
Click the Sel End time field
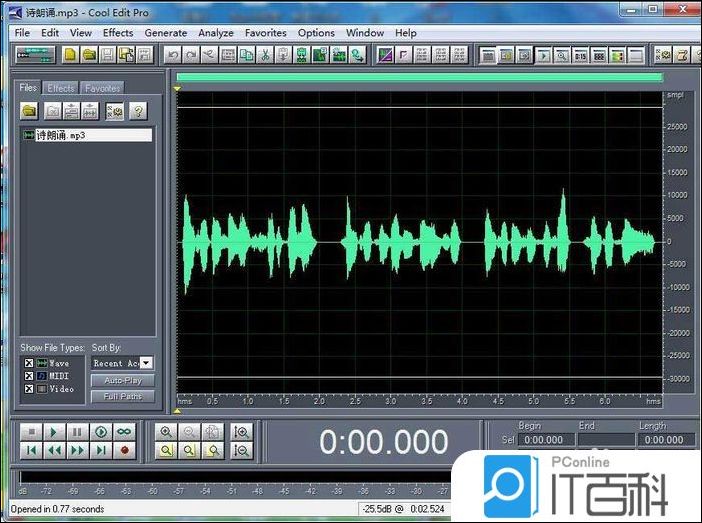tap(606, 440)
